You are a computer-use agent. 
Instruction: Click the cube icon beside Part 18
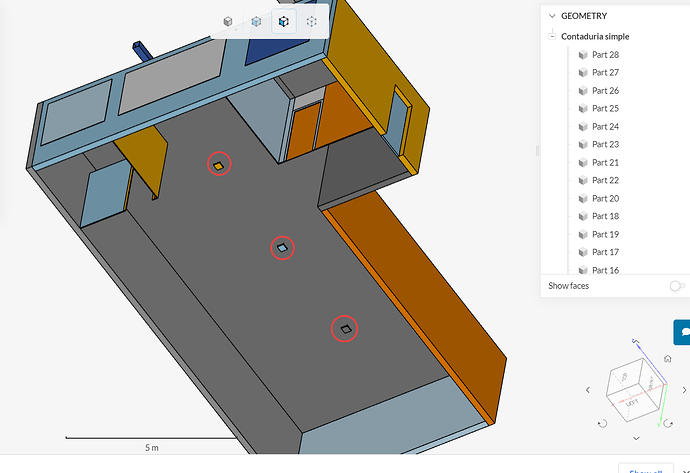[x=583, y=216]
